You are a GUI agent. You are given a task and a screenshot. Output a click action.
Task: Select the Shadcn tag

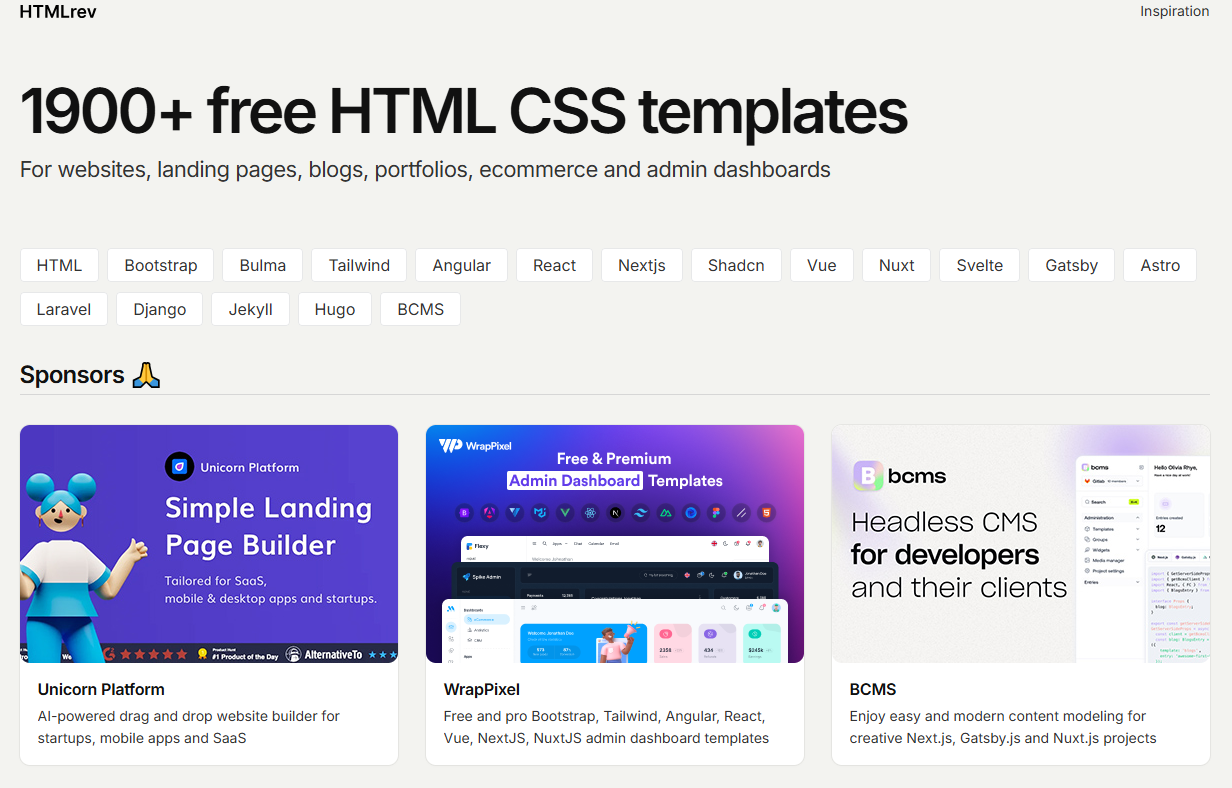click(x=736, y=265)
